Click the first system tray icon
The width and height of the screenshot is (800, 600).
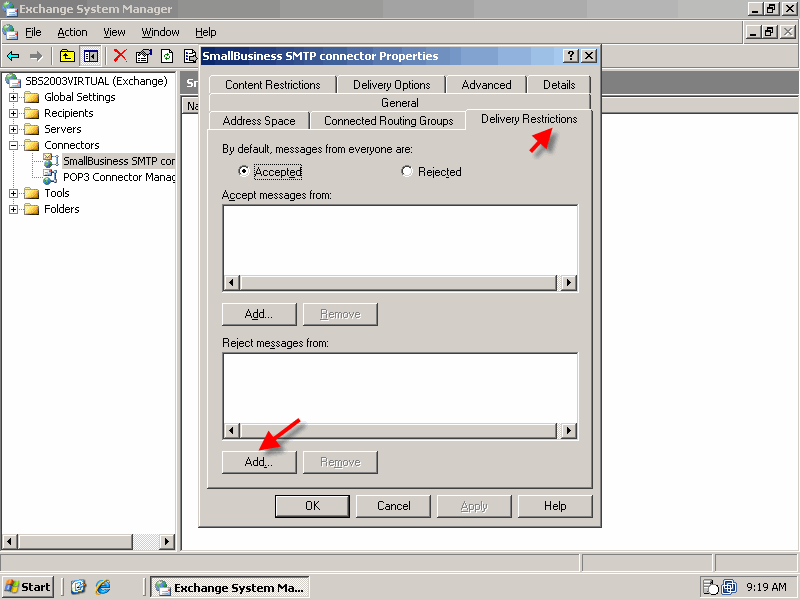(x=710, y=587)
